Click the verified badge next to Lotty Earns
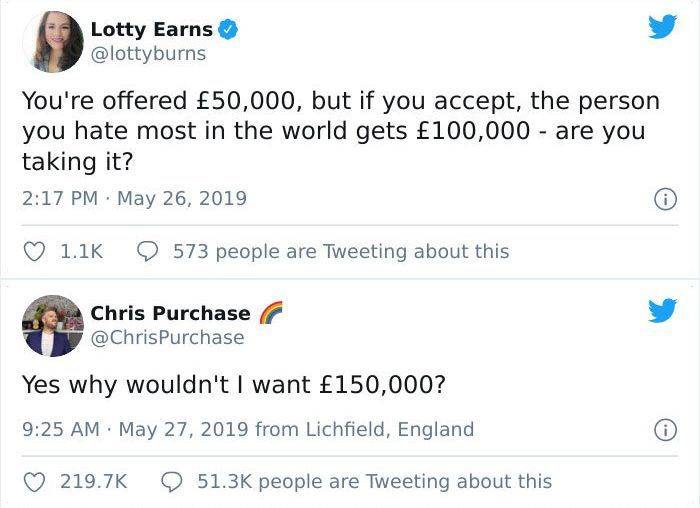Viewport: 700px width, 508px height. (228, 30)
